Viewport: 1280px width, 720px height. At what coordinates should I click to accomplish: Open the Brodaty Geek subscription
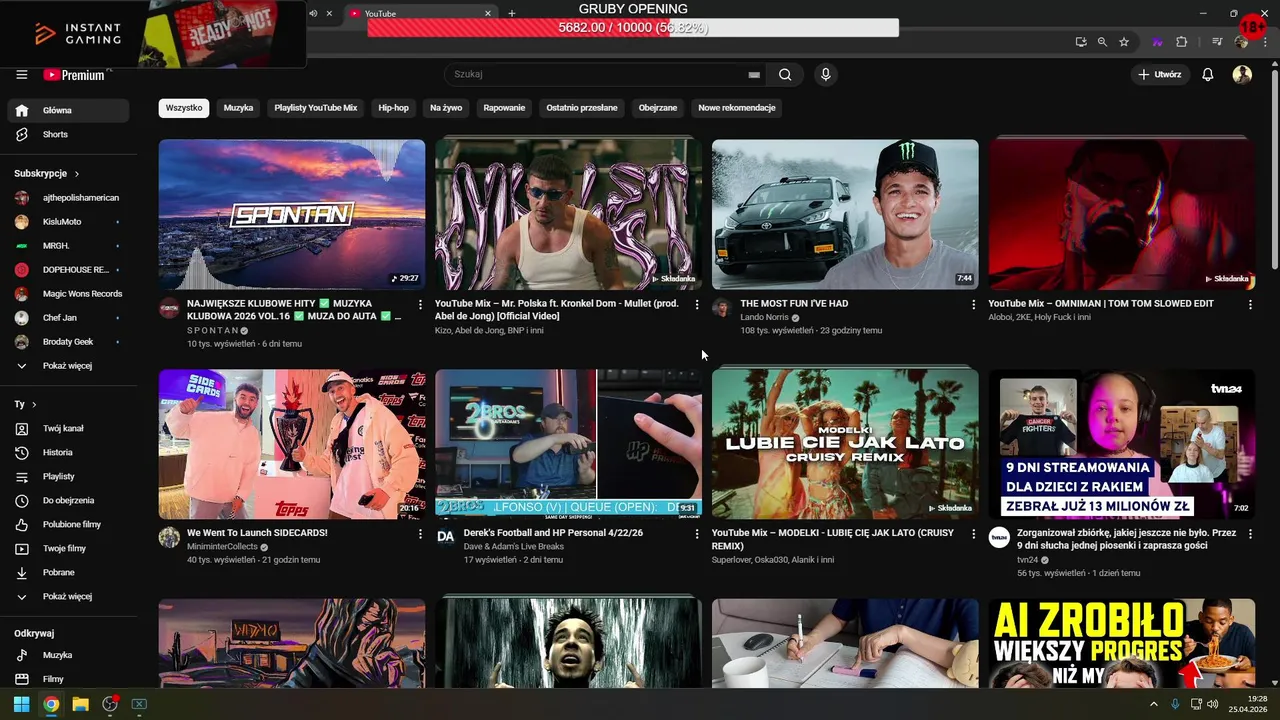point(68,342)
